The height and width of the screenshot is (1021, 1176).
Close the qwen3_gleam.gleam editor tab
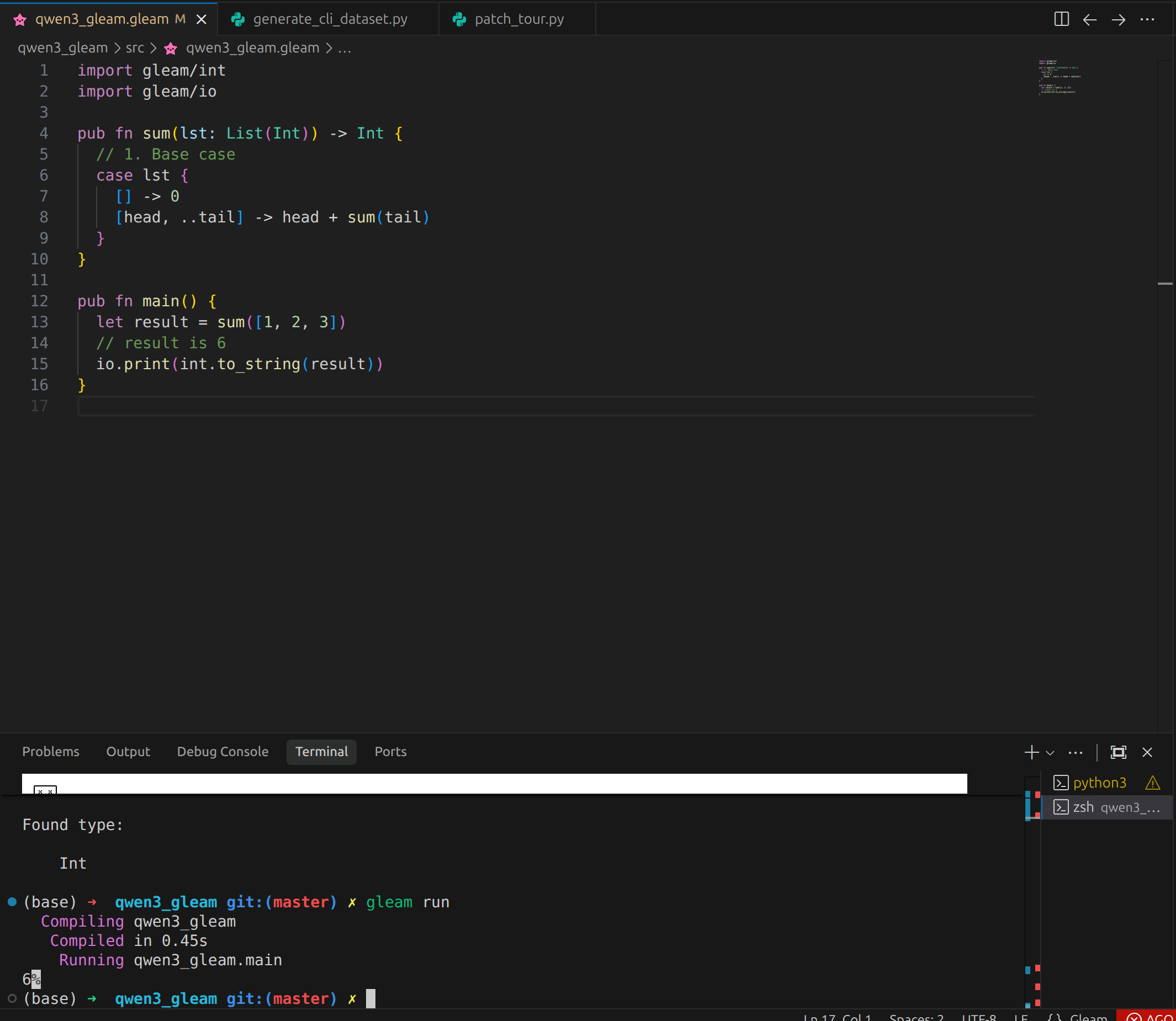(201, 20)
